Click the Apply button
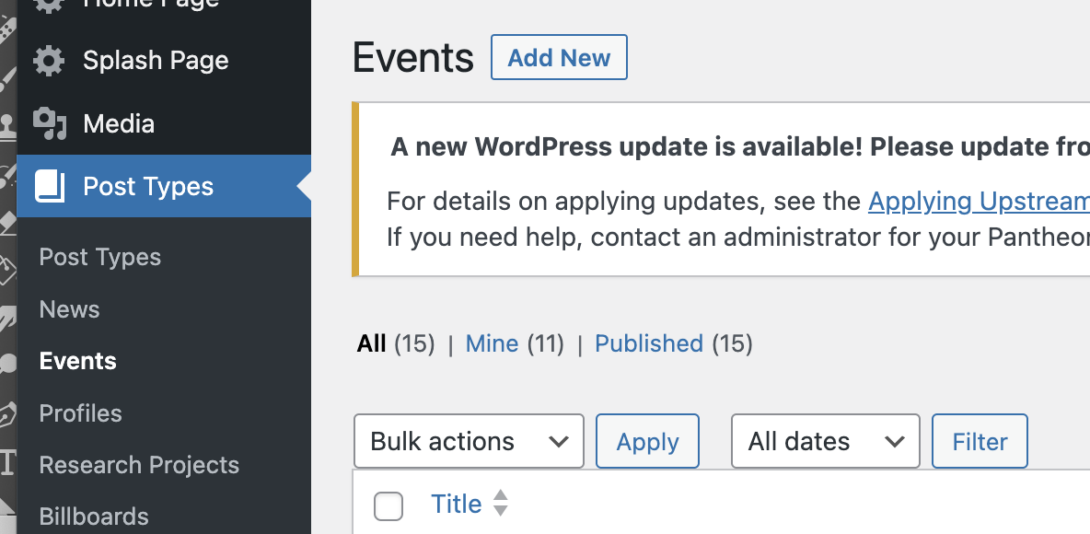 click(x=647, y=441)
